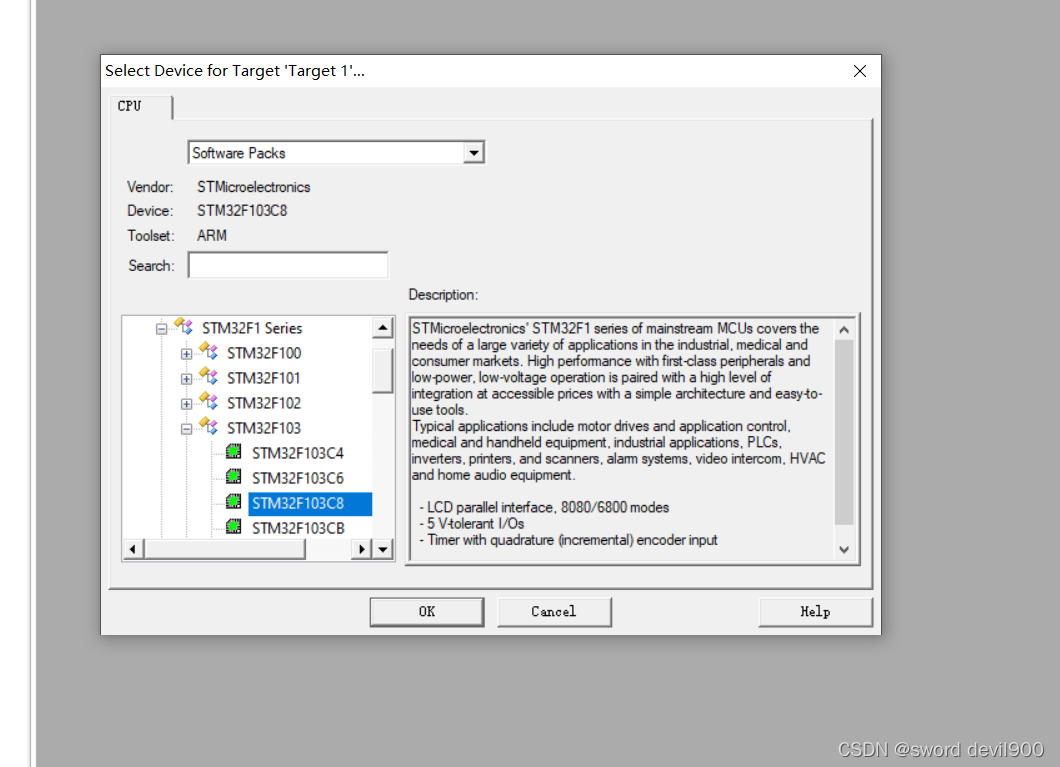Cancel the device selection dialog
1060x767 pixels.
[x=554, y=612]
